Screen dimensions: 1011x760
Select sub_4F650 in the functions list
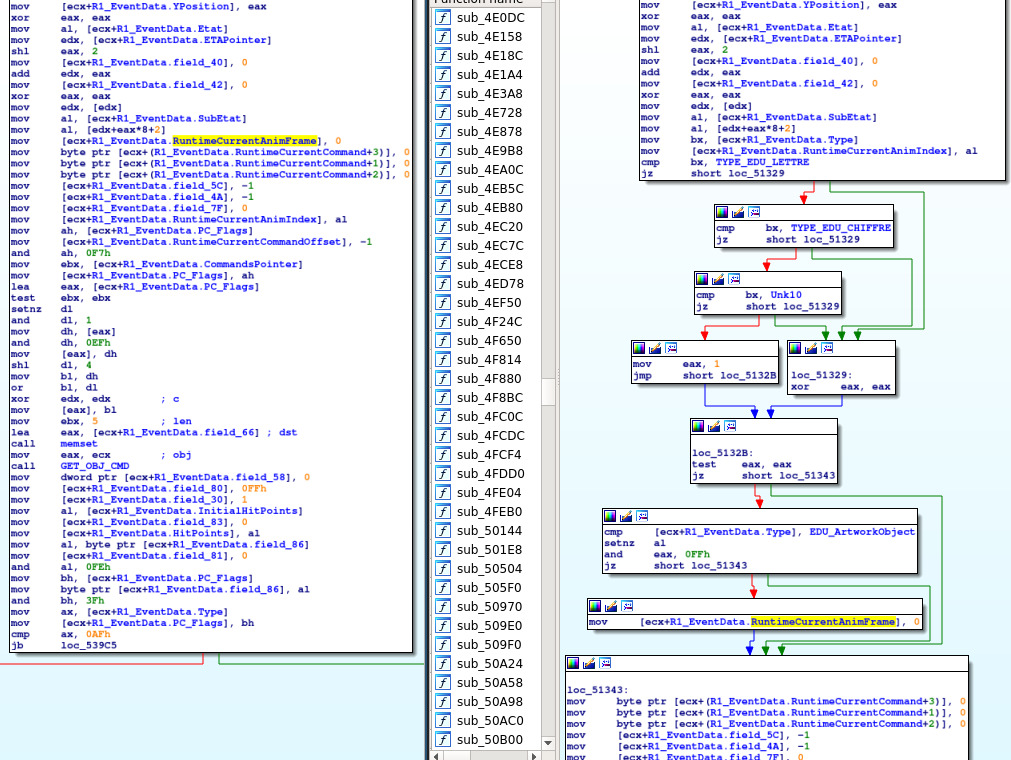pos(489,340)
